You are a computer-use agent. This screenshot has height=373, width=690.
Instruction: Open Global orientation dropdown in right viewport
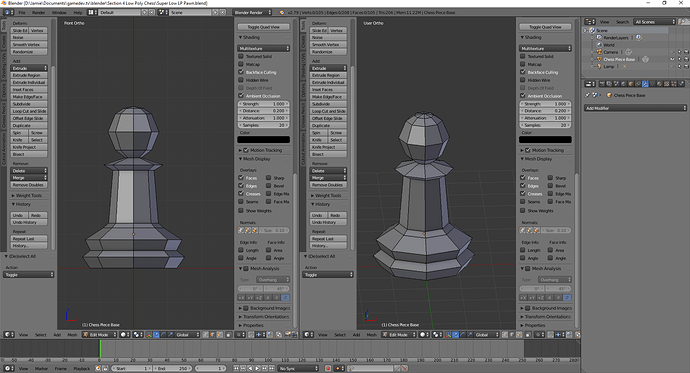point(487,335)
